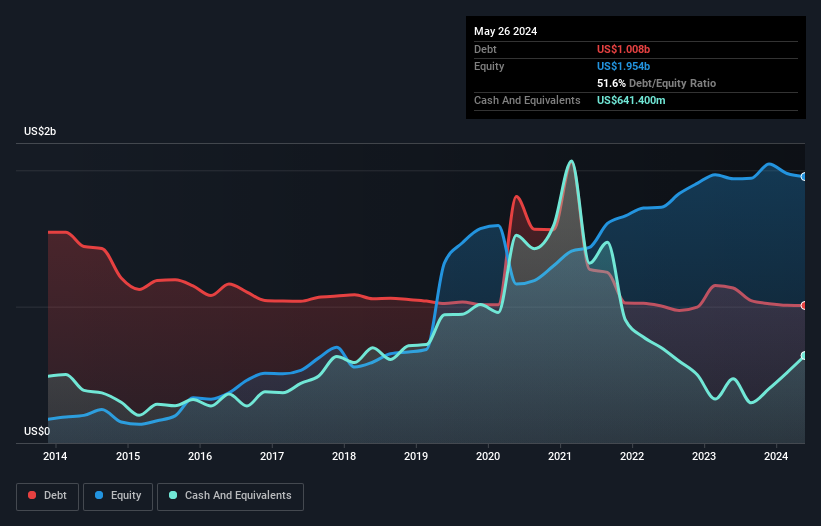Click the 2018 x-axis label
The width and height of the screenshot is (821, 526).
tap(344, 457)
